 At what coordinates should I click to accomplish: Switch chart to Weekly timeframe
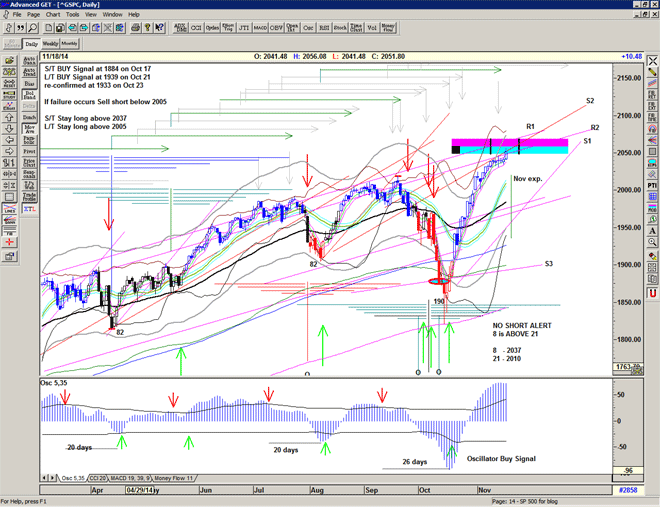[x=50, y=44]
